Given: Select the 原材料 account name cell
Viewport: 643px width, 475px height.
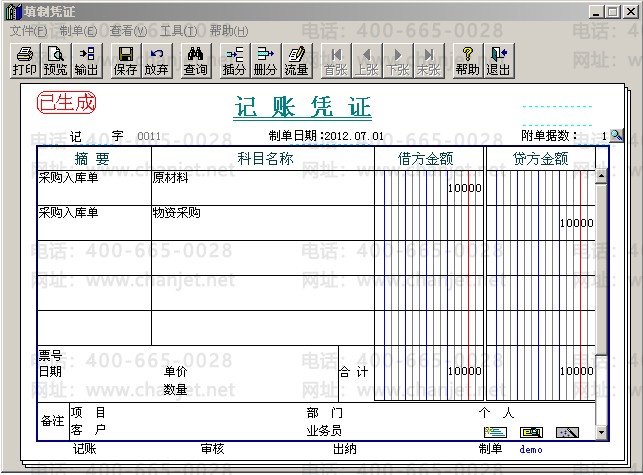Looking at the screenshot, I should tap(262, 188).
